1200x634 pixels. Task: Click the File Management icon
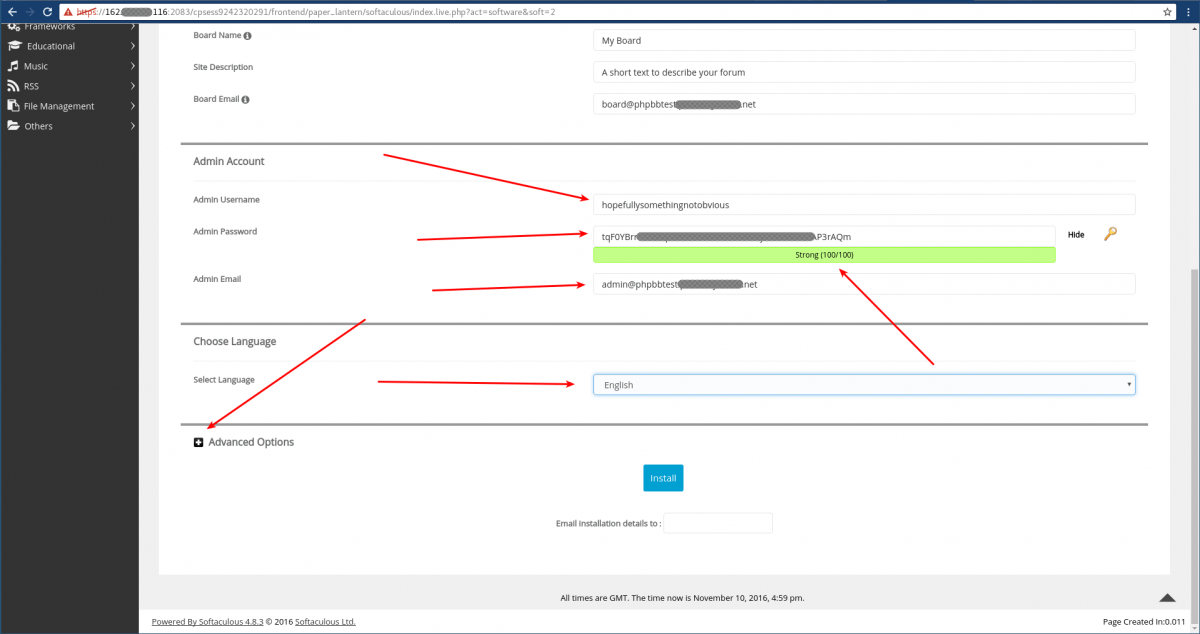pos(13,106)
